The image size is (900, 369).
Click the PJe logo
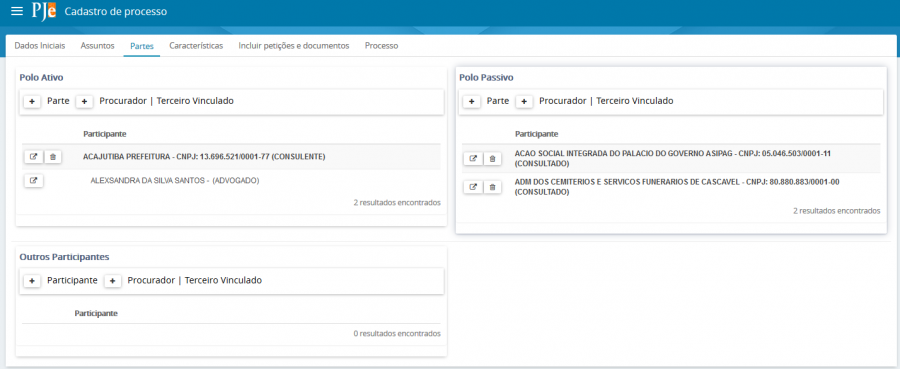pos(44,11)
